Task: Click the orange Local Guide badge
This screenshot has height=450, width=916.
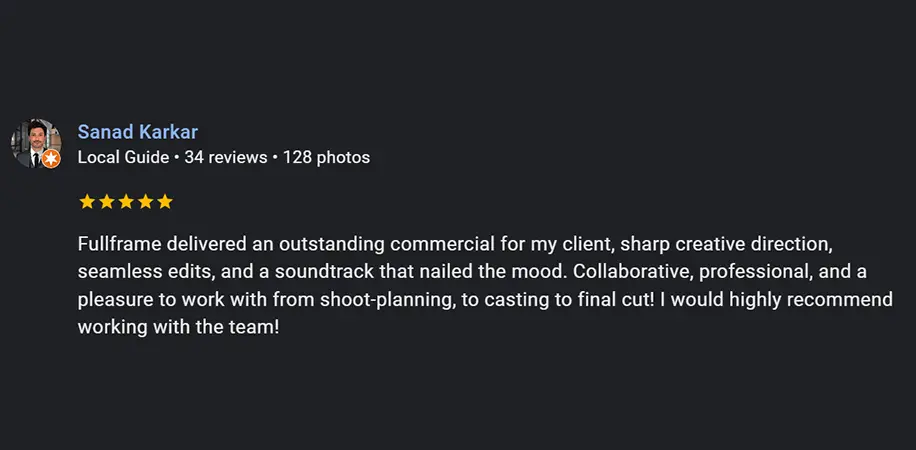Action: pos(51,158)
